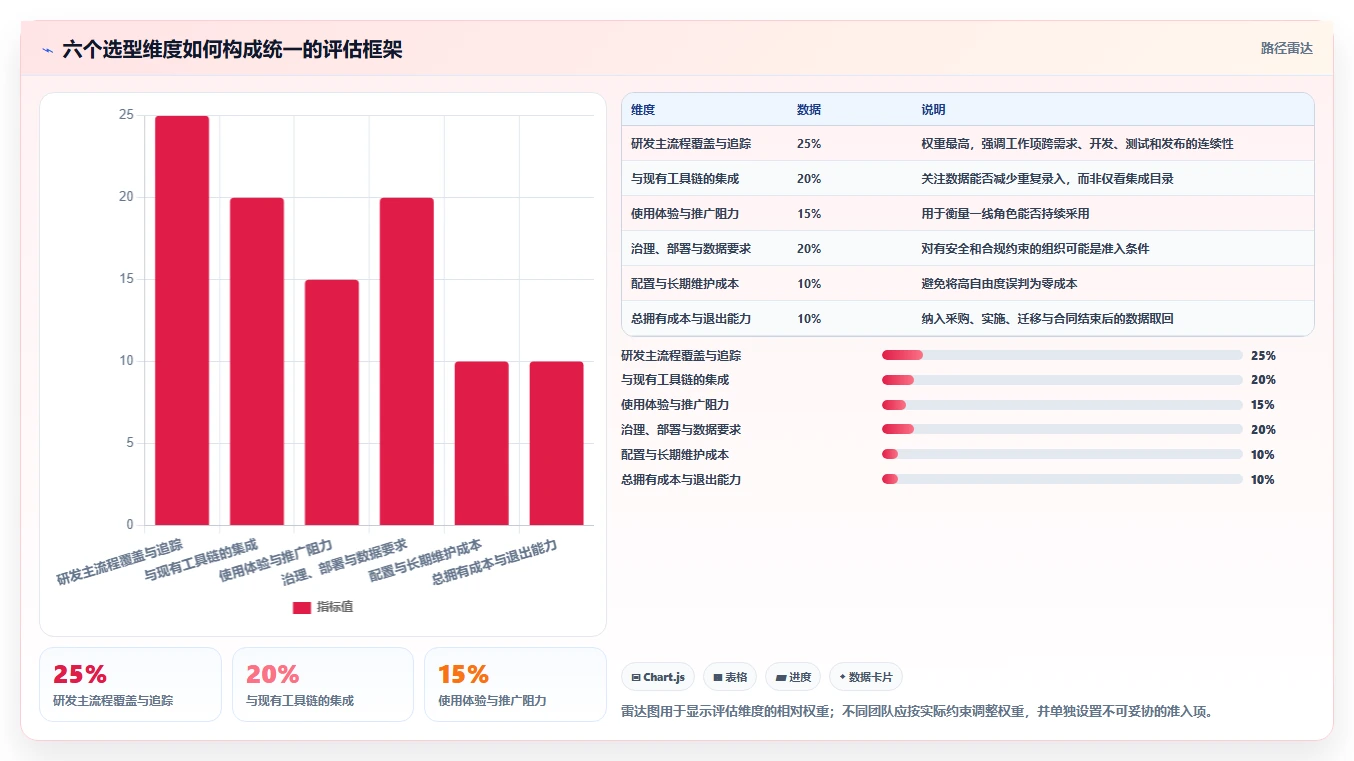
Task: Select table cell 与现有工具链的集成
Action: point(685,179)
